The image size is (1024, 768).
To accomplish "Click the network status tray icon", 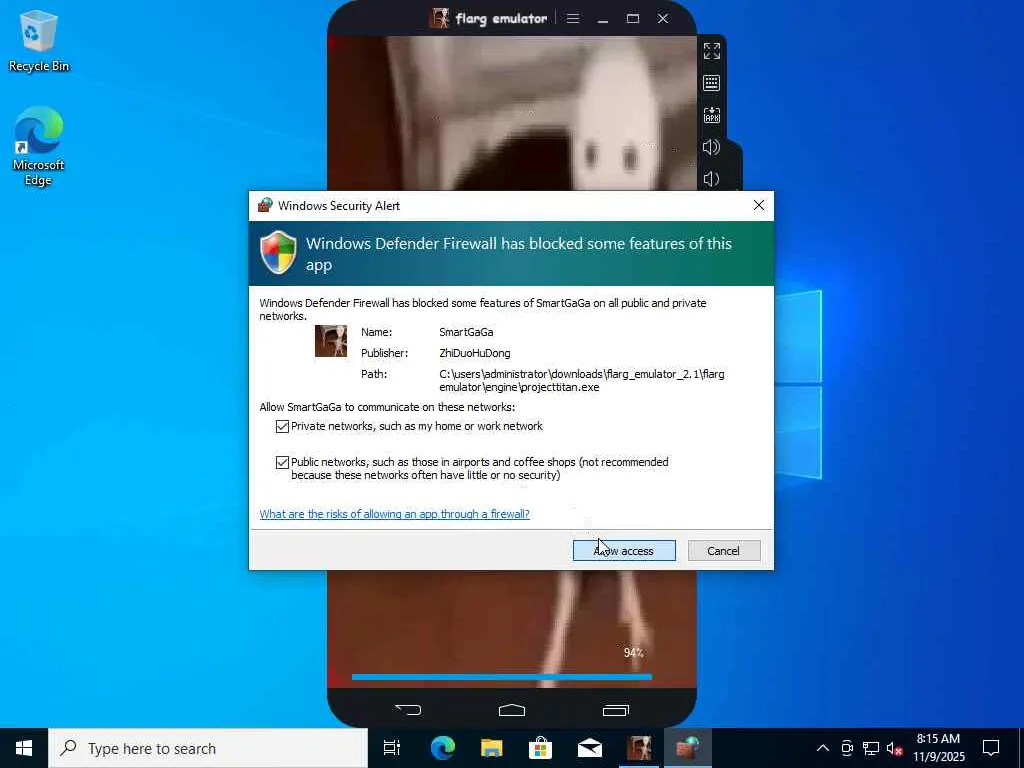I will pyautogui.click(x=871, y=748).
